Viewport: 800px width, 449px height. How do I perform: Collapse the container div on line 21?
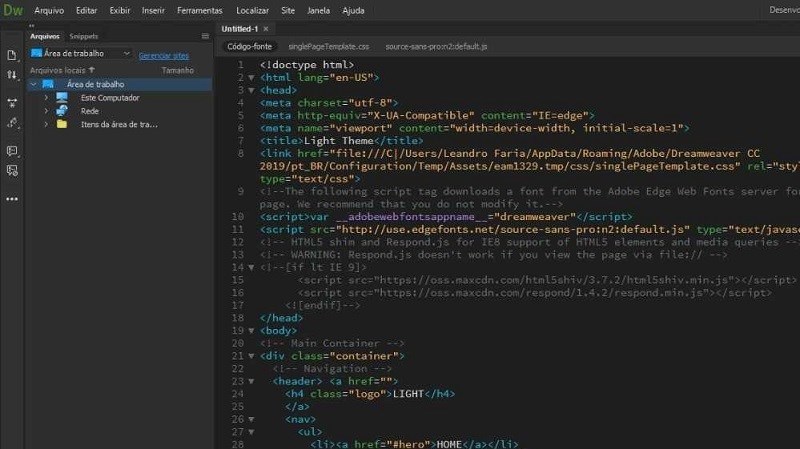coord(251,356)
